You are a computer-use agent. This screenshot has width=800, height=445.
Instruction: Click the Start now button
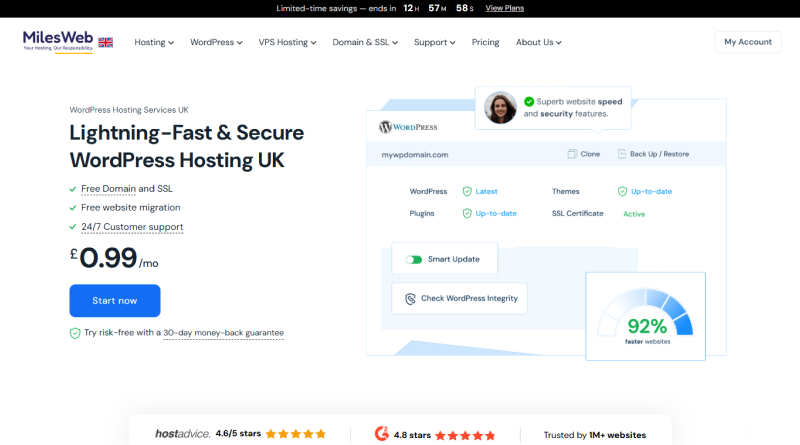point(115,301)
